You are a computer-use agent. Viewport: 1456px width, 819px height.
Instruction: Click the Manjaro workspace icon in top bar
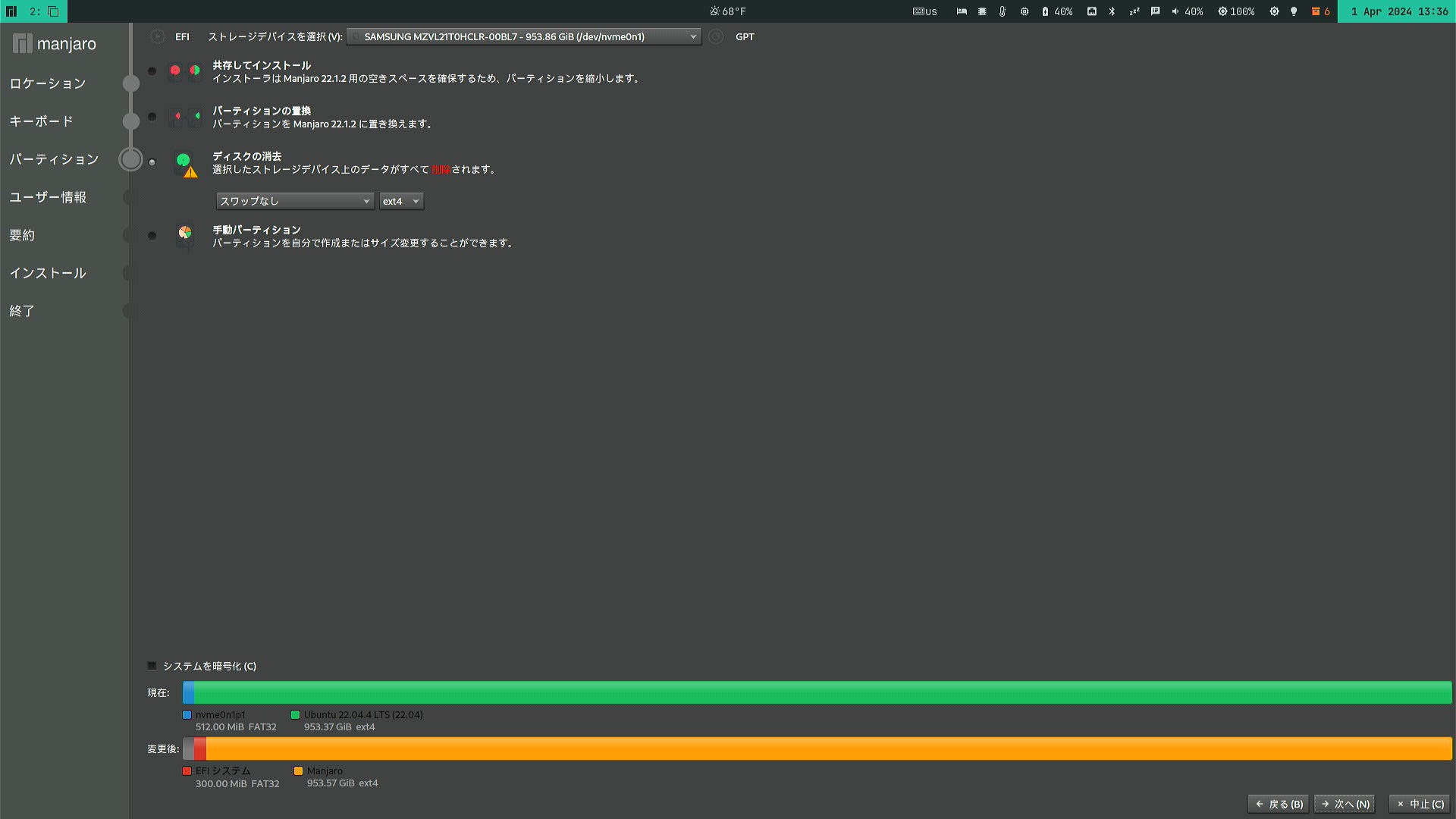coord(11,11)
